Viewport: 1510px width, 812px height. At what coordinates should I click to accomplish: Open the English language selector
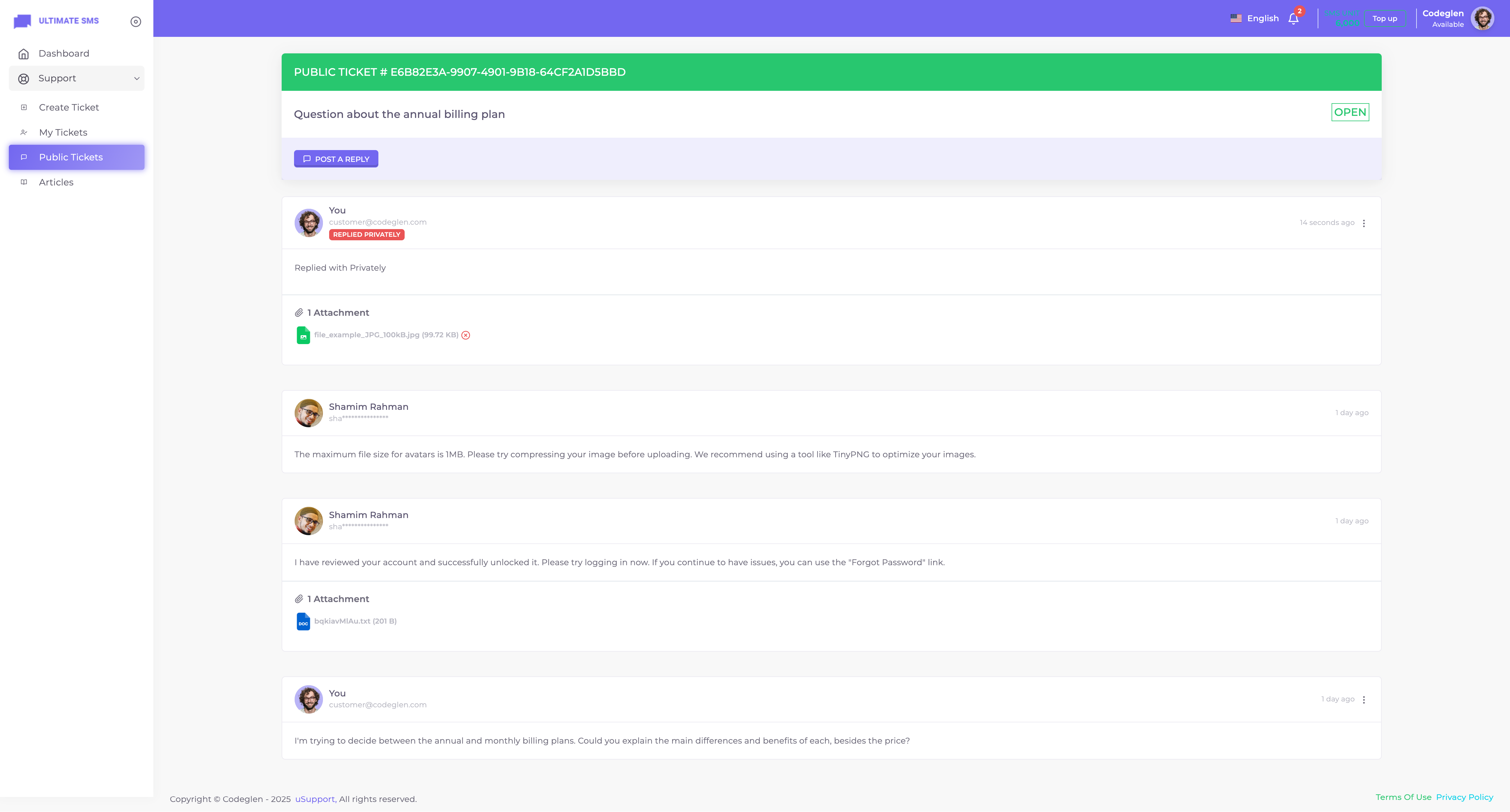pos(1254,19)
